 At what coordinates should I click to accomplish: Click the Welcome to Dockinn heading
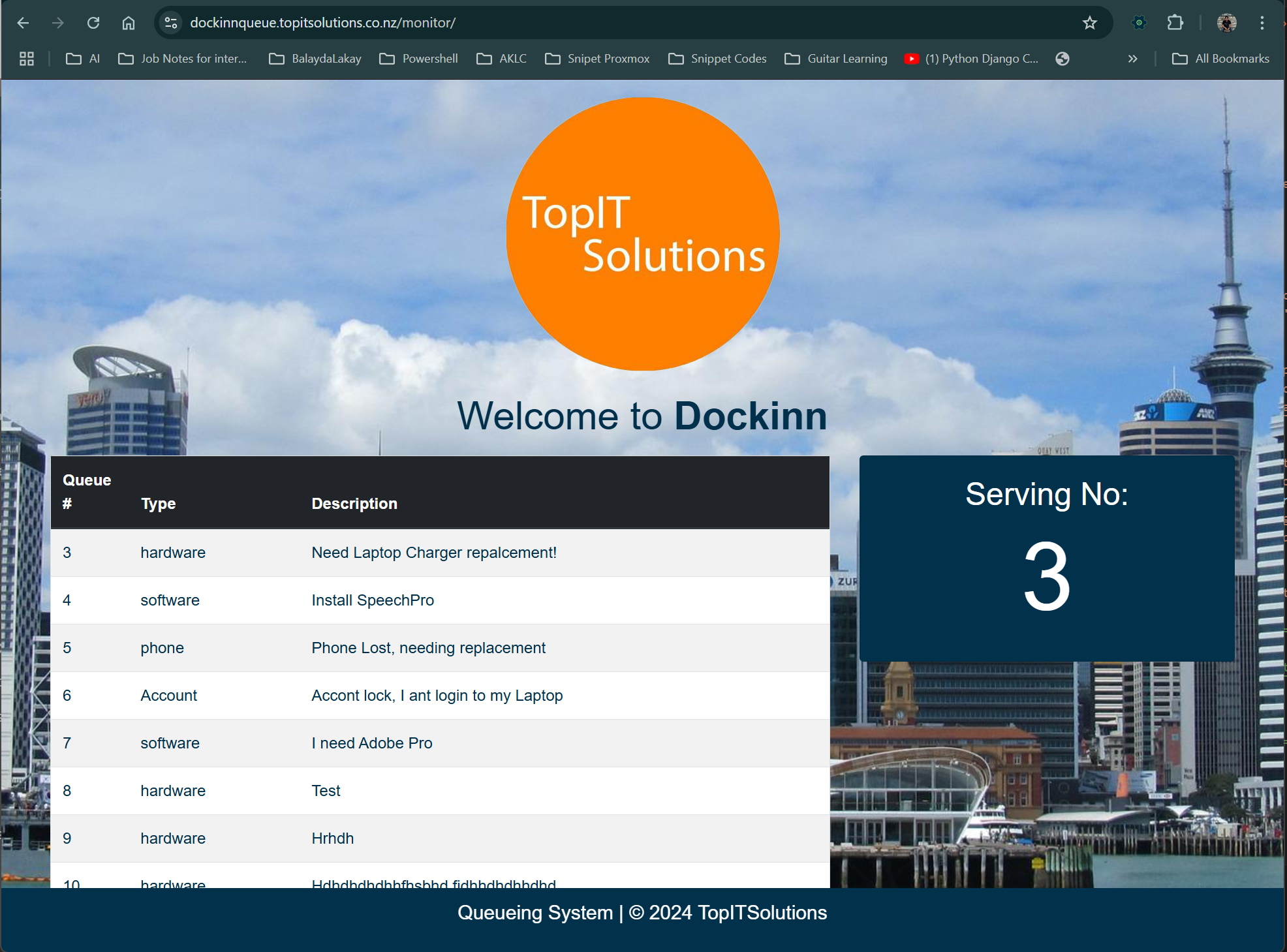642,416
